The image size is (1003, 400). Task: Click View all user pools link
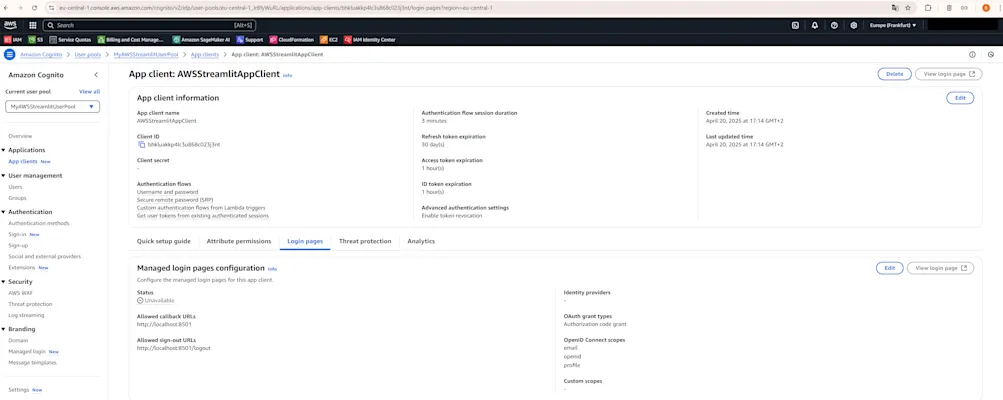click(x=89, y=92)
